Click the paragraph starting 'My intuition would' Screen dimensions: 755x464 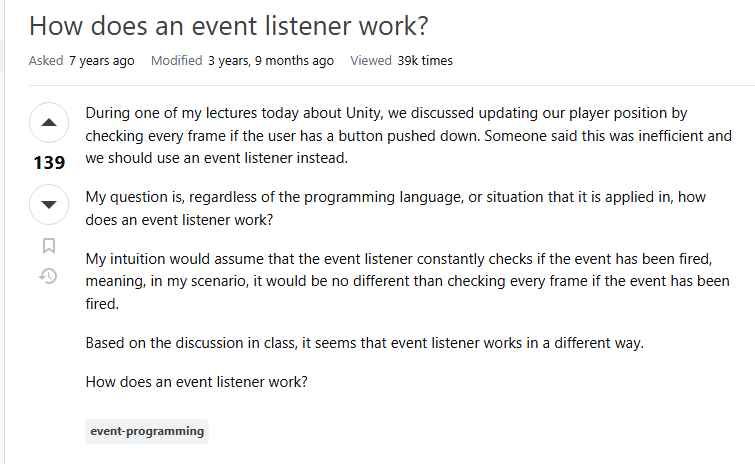click(x=407, y=281)
